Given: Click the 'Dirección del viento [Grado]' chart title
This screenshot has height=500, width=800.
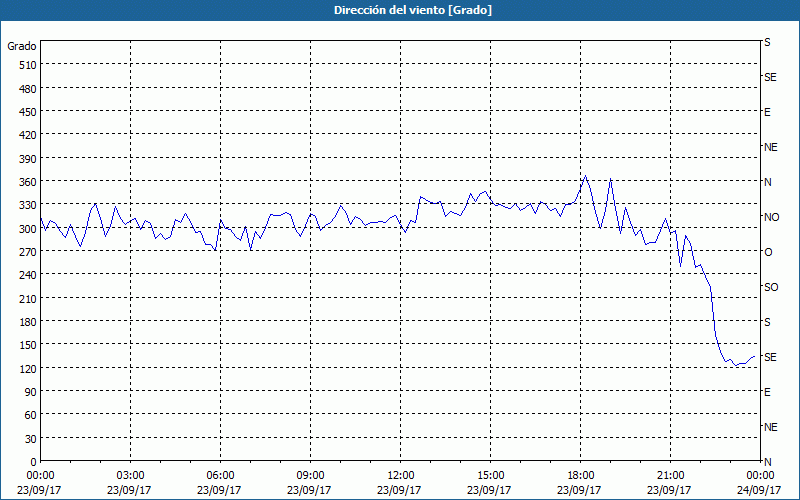Looking at the screenshot, I should click(x=413, y=10).
